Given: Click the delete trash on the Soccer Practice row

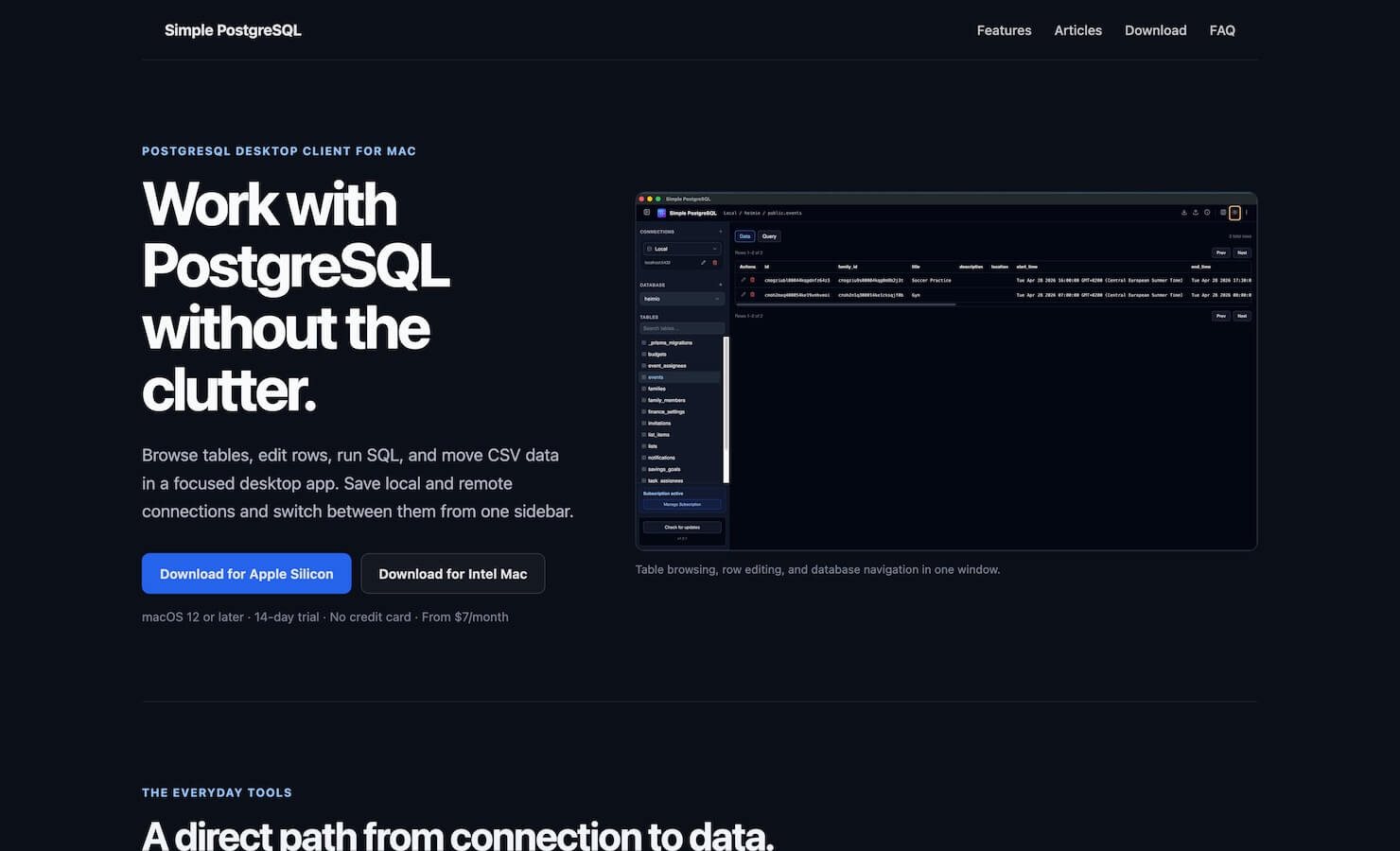Looking at the screenshot, I should 752,280.
